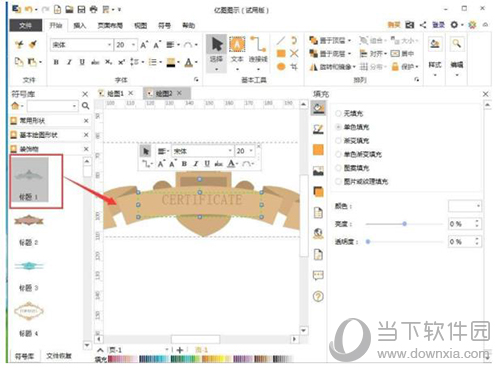The height and width of the screenshot is (372, 500).
Task: Close the 装饰物 library category
Action: point(86,149)
